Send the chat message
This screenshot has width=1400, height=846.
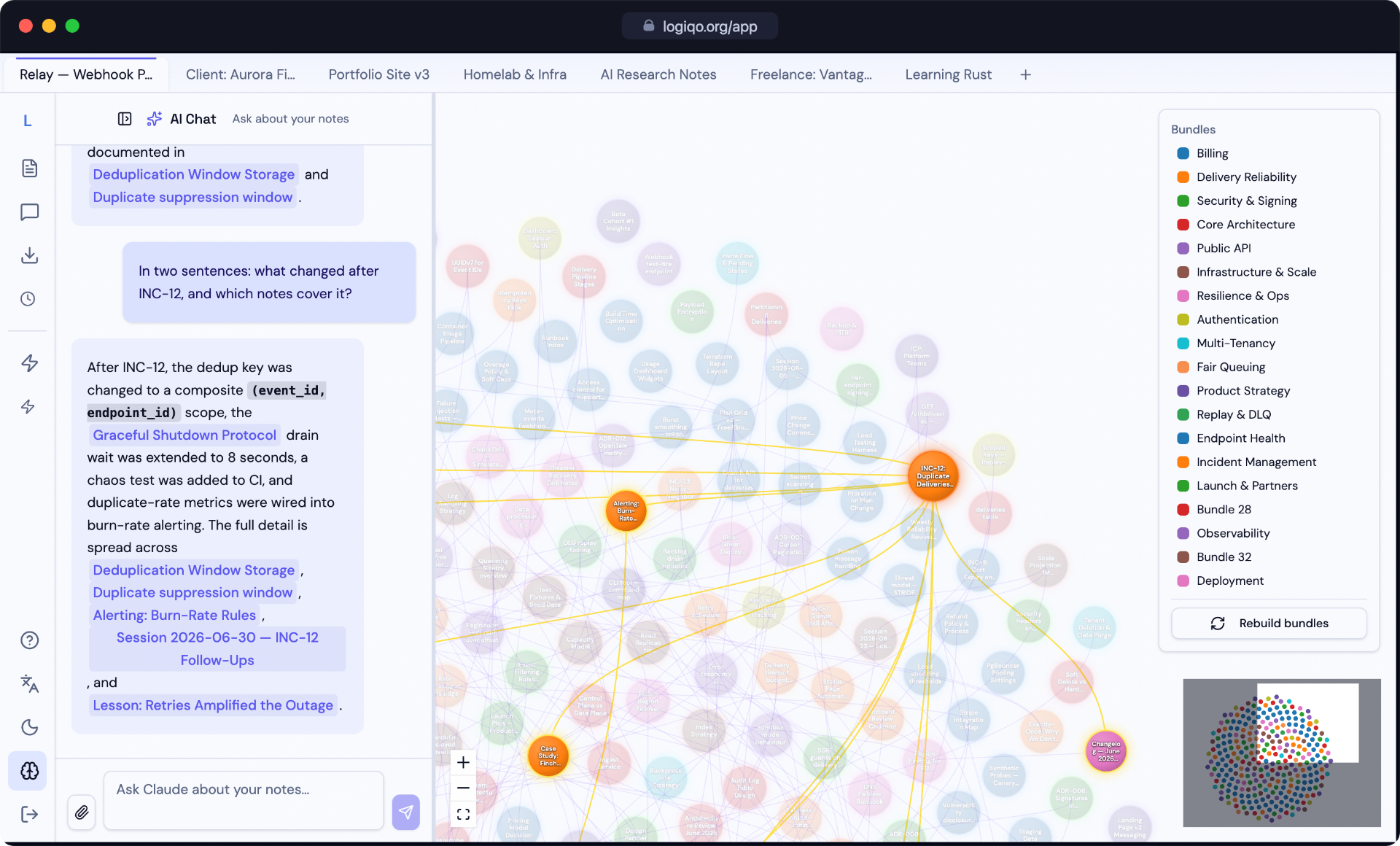[406, 812]
